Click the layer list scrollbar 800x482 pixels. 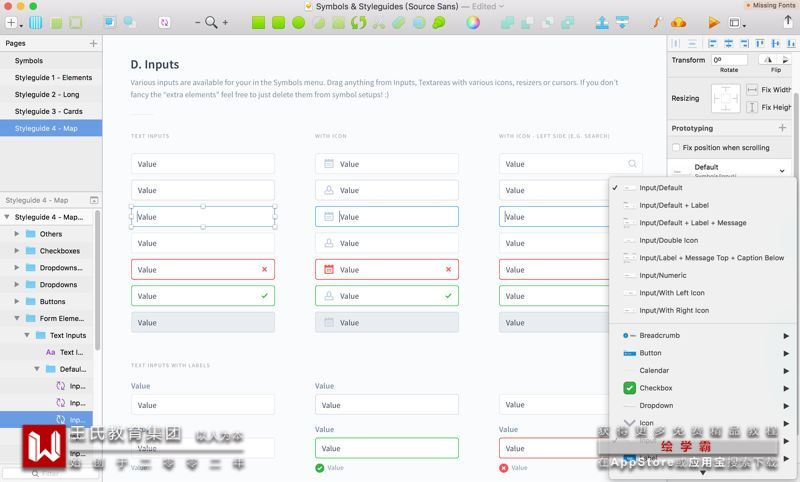click(97, 281)
